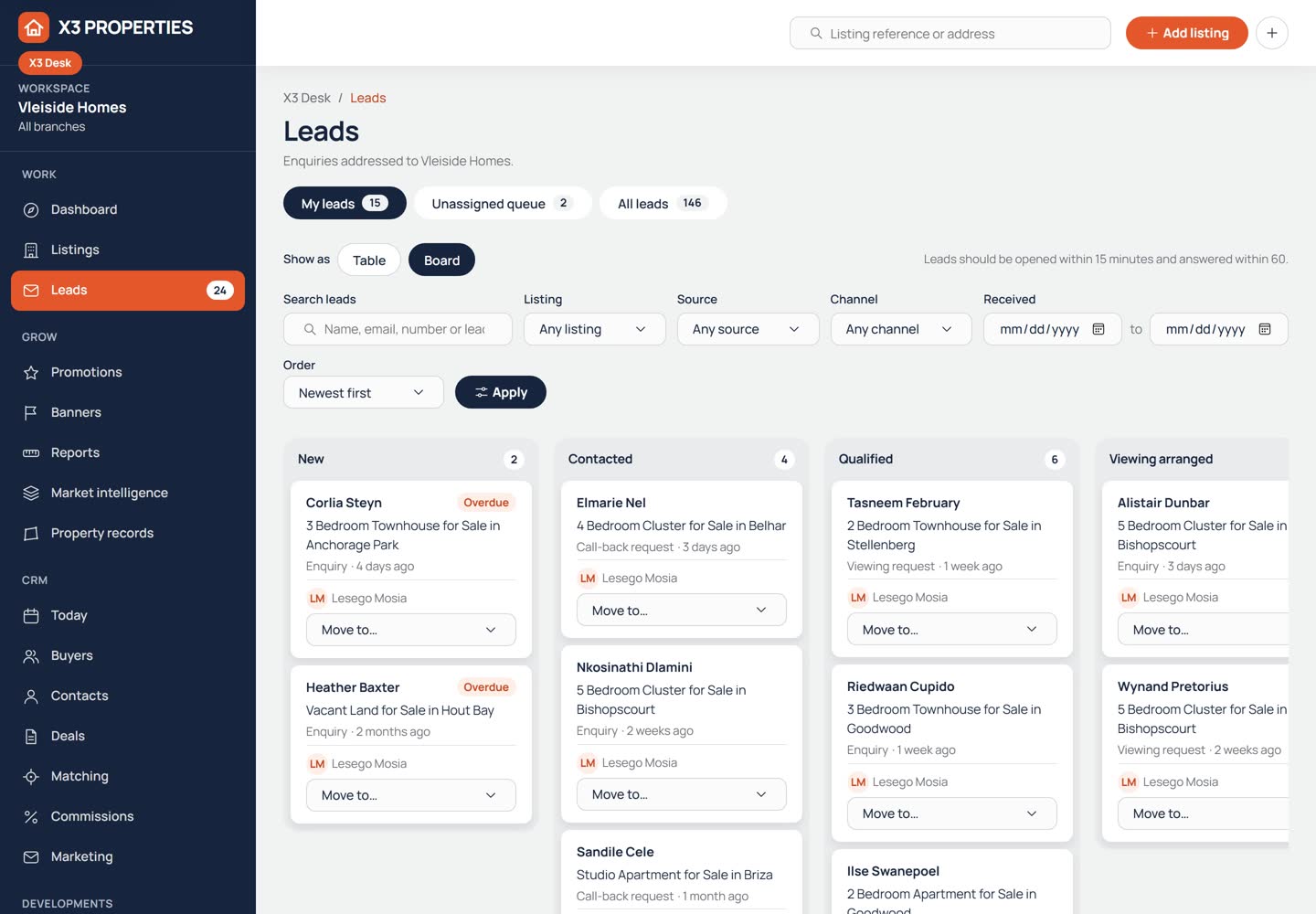The height and width of the screenshot is (914, 1316).
Task: Click the Search leads name input field
Action: point(398,329)
